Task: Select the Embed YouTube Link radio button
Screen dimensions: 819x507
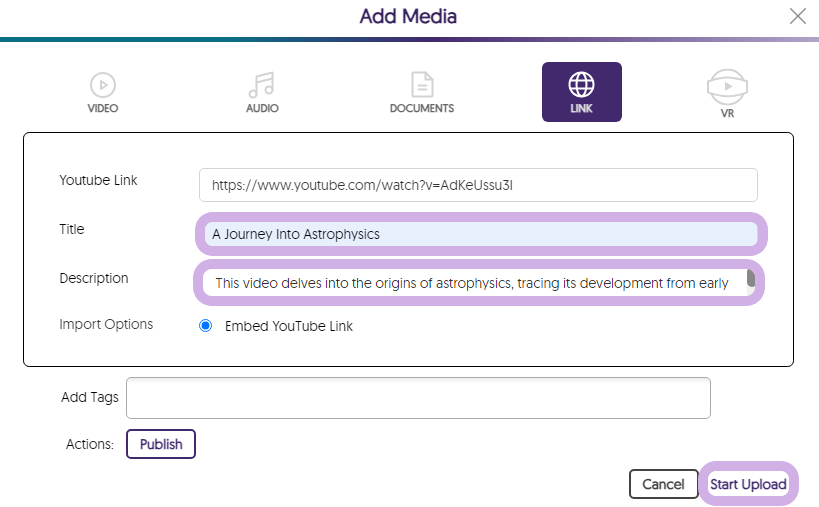Action: 206,326
